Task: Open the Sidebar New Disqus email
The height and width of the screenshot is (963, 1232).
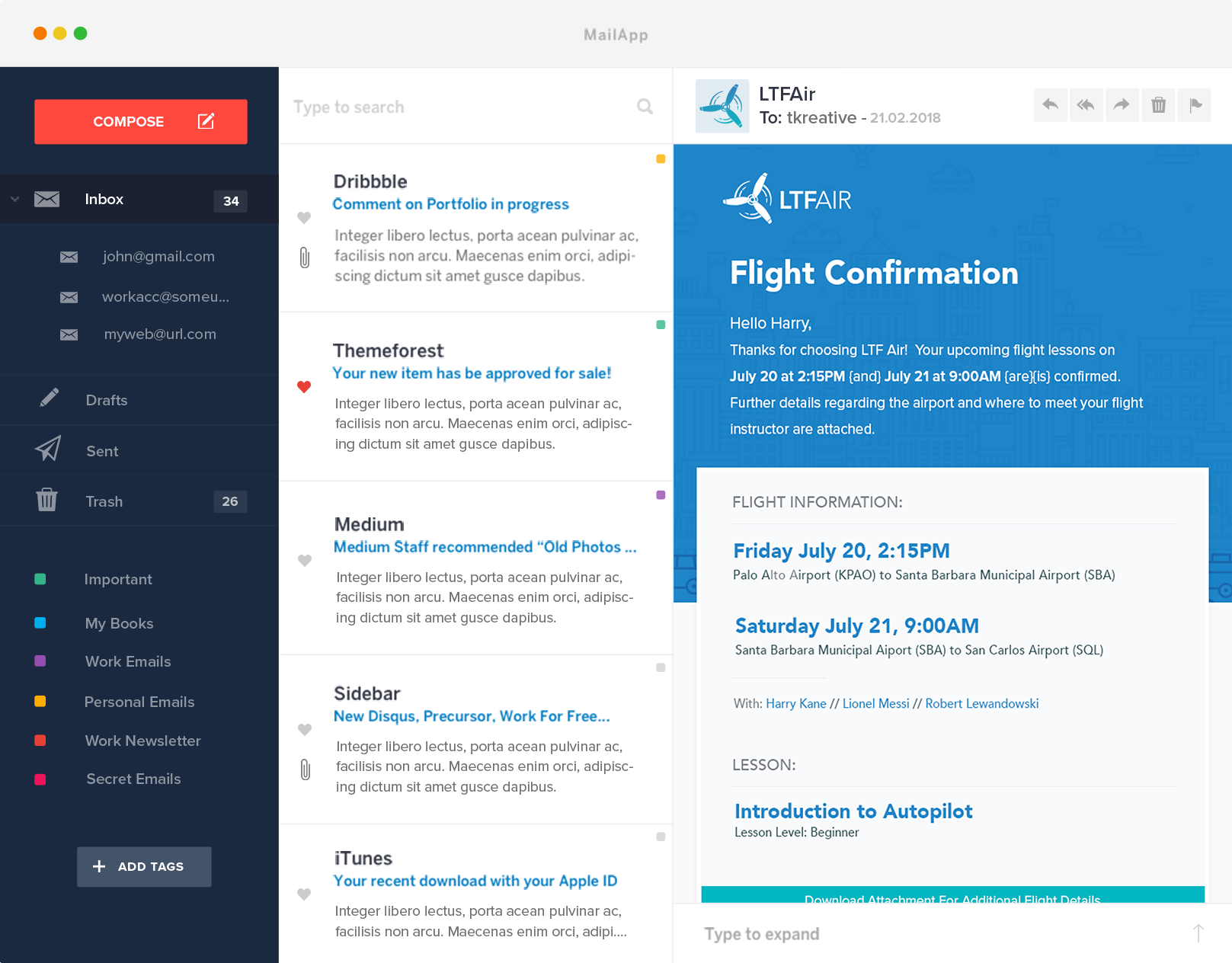Action: point(475,740)
